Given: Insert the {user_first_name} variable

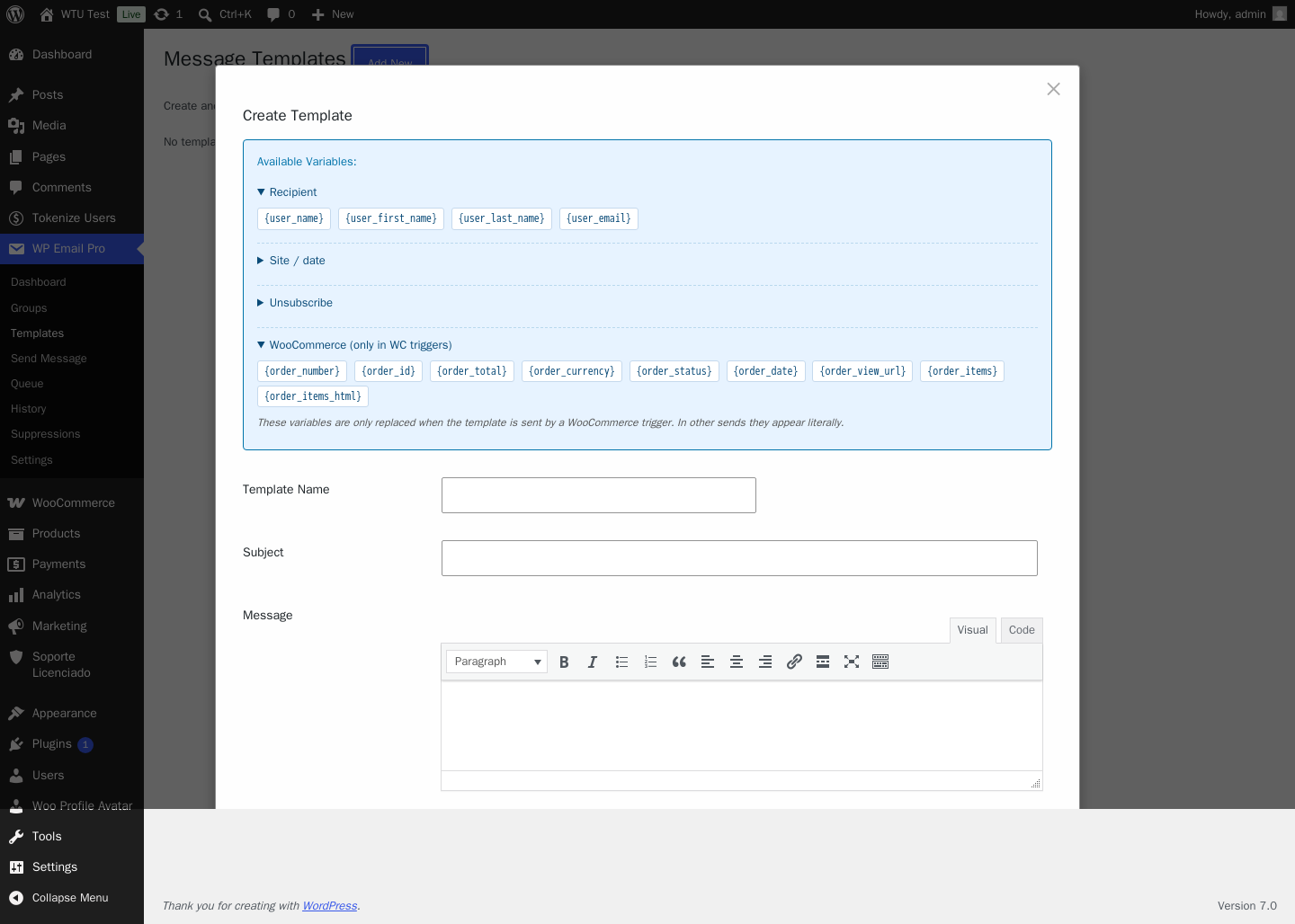Looking at the screenshot, I should (x=391, y=218).
